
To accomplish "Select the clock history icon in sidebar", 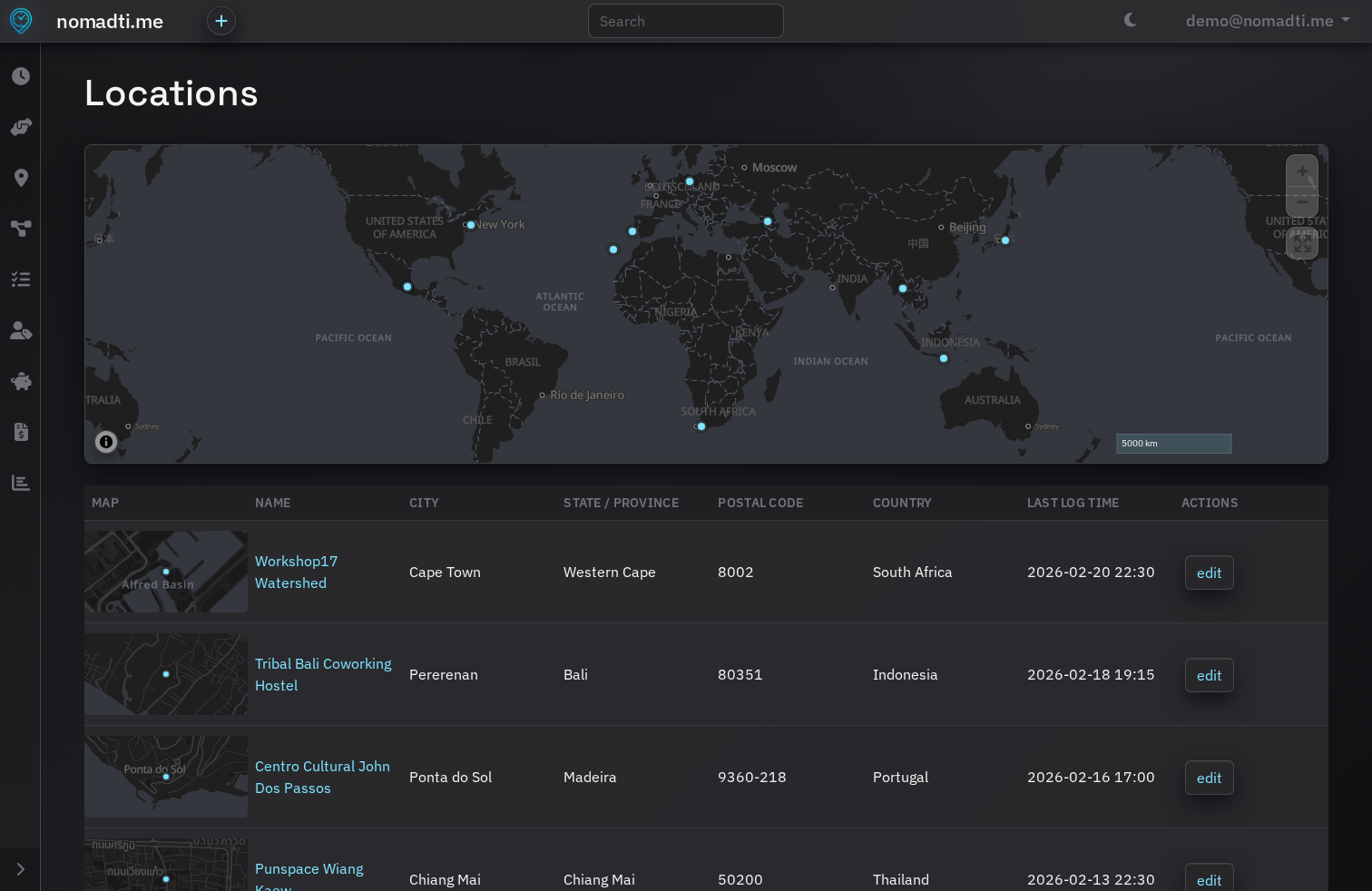I will [20, 76].
